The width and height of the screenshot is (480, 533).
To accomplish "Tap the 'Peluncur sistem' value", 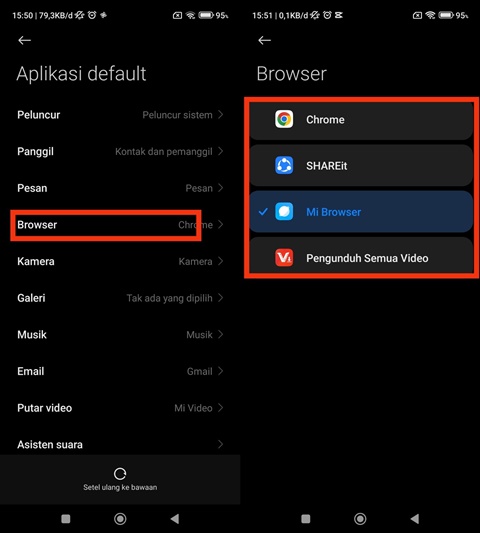I will point(177,115).
